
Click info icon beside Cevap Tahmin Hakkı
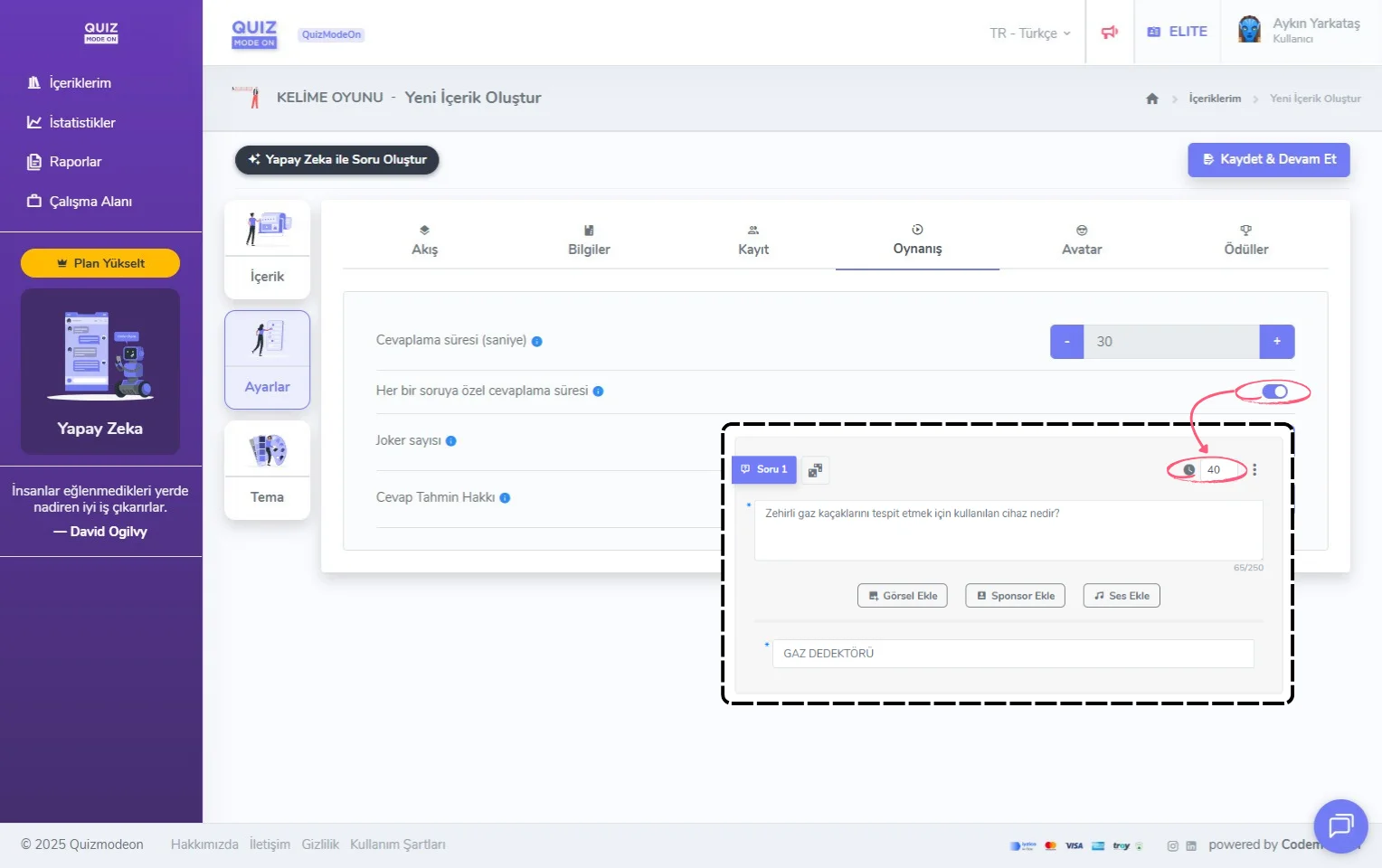(505, 498)
